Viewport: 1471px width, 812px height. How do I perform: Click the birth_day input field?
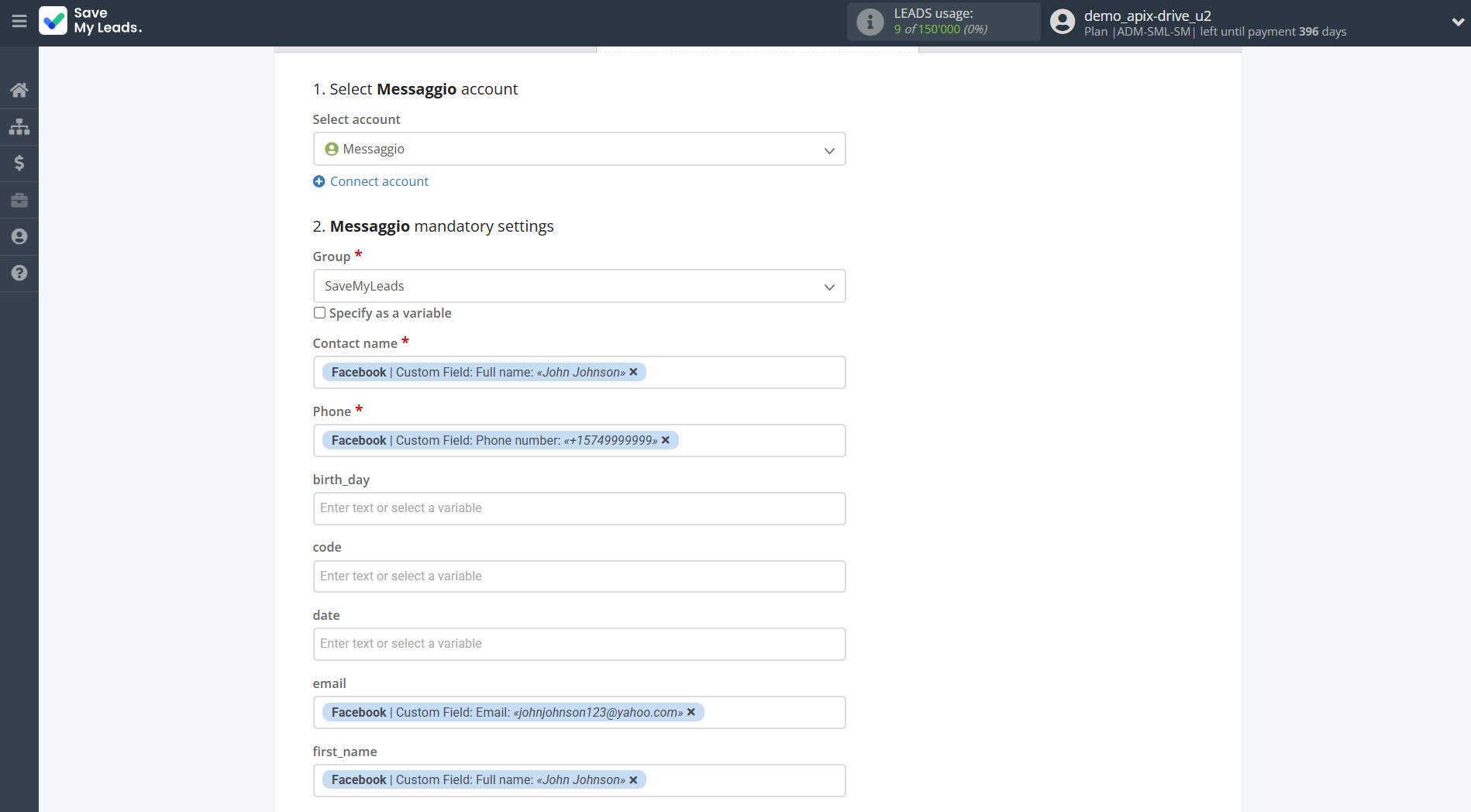pyautogui.click(x=578, y=508)
